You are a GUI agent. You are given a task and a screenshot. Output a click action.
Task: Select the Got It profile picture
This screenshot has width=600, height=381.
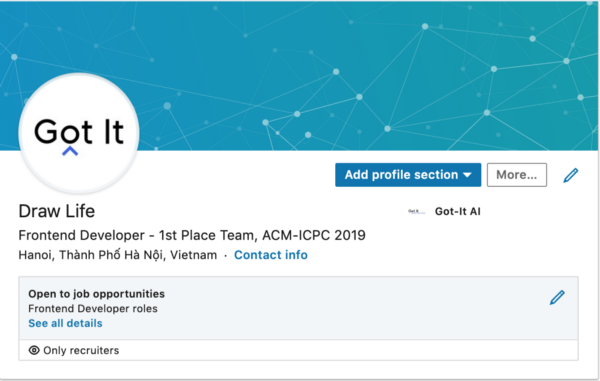click(x=79, y=133)
